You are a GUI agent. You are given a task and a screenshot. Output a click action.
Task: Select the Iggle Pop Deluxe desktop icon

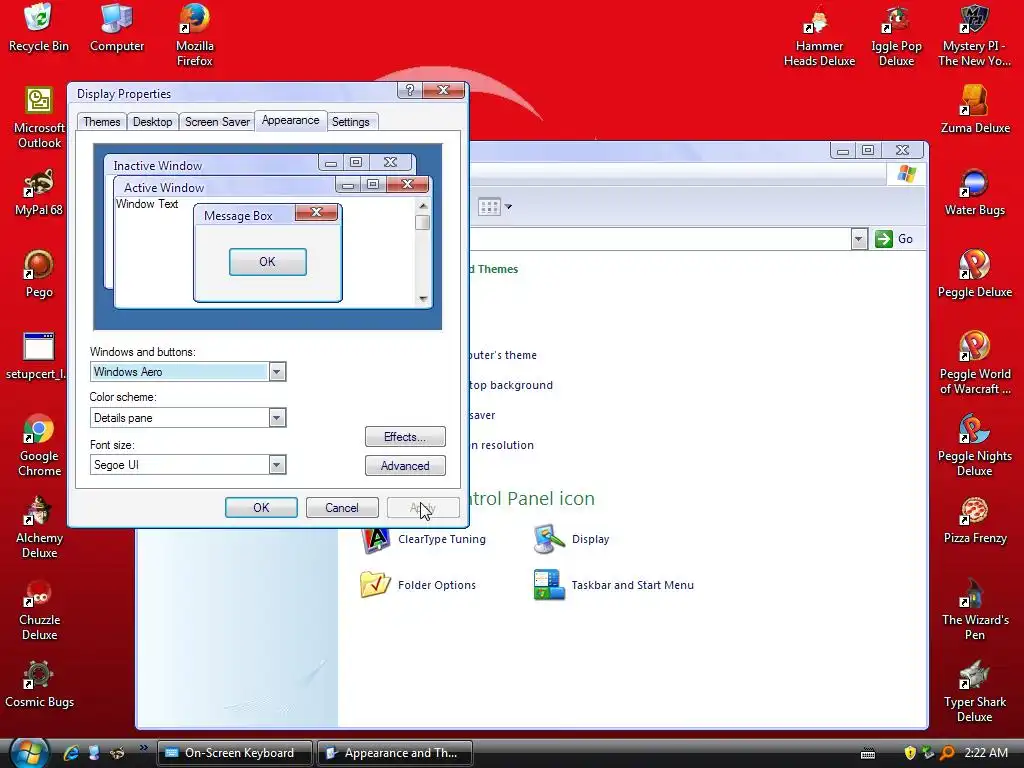[896, 35]
